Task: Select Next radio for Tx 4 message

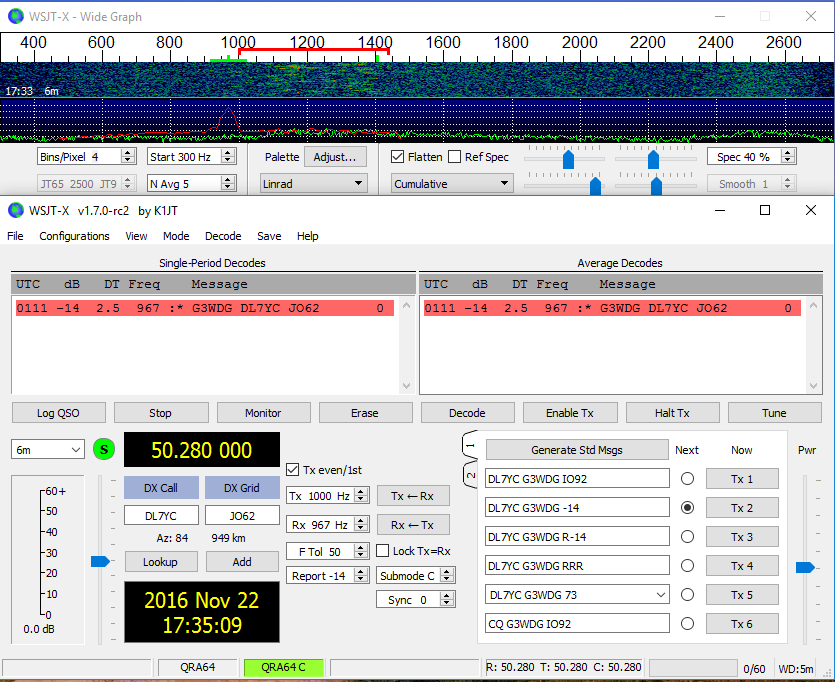Action: click(x=687, y=565)
